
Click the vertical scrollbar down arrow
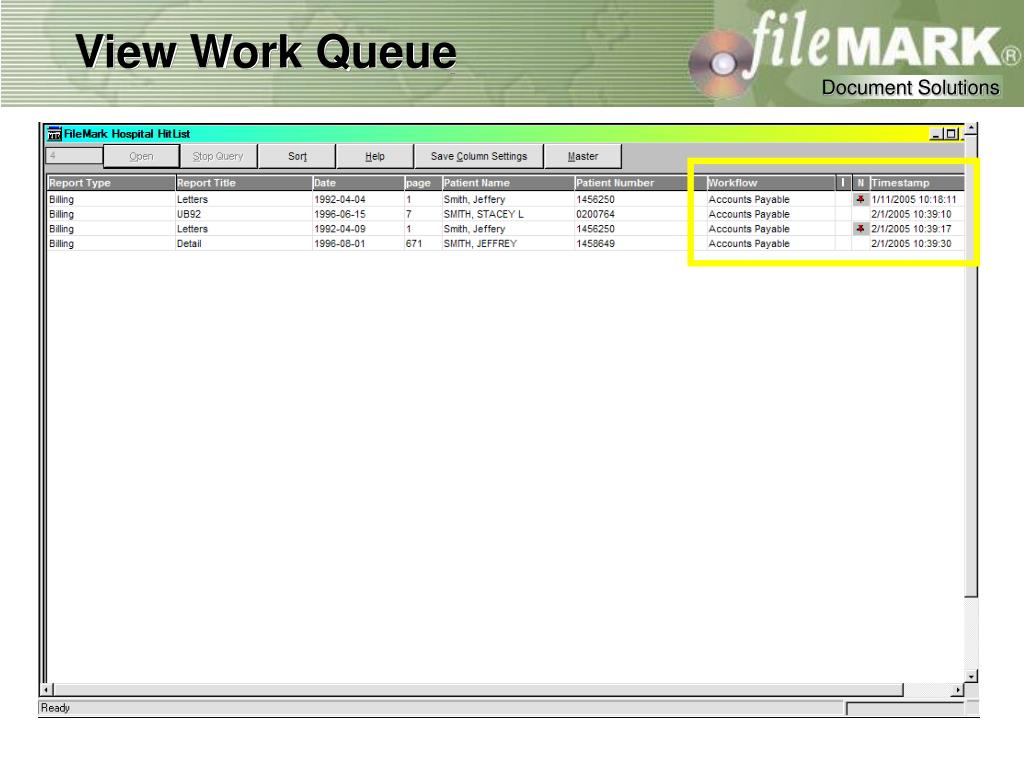(x=971, y=676)
